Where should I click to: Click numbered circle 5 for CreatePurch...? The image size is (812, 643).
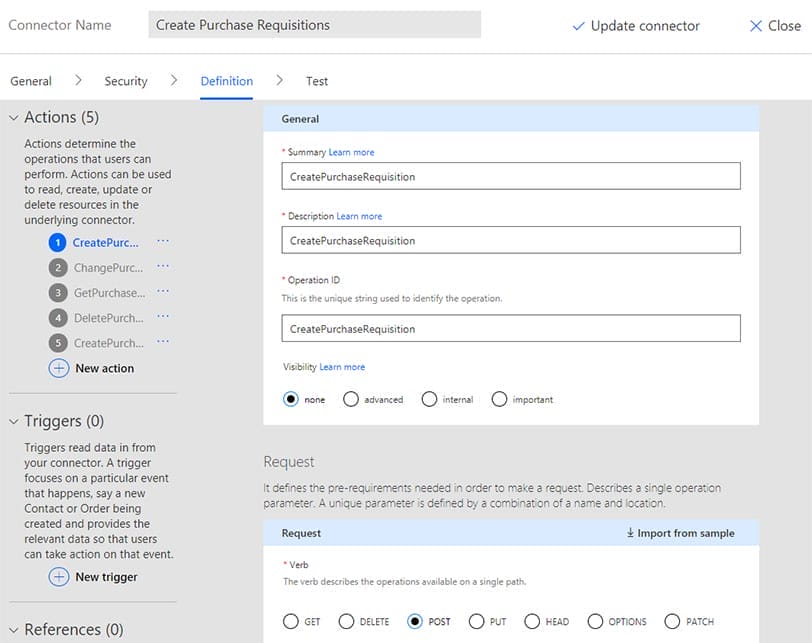coord(58,343)
